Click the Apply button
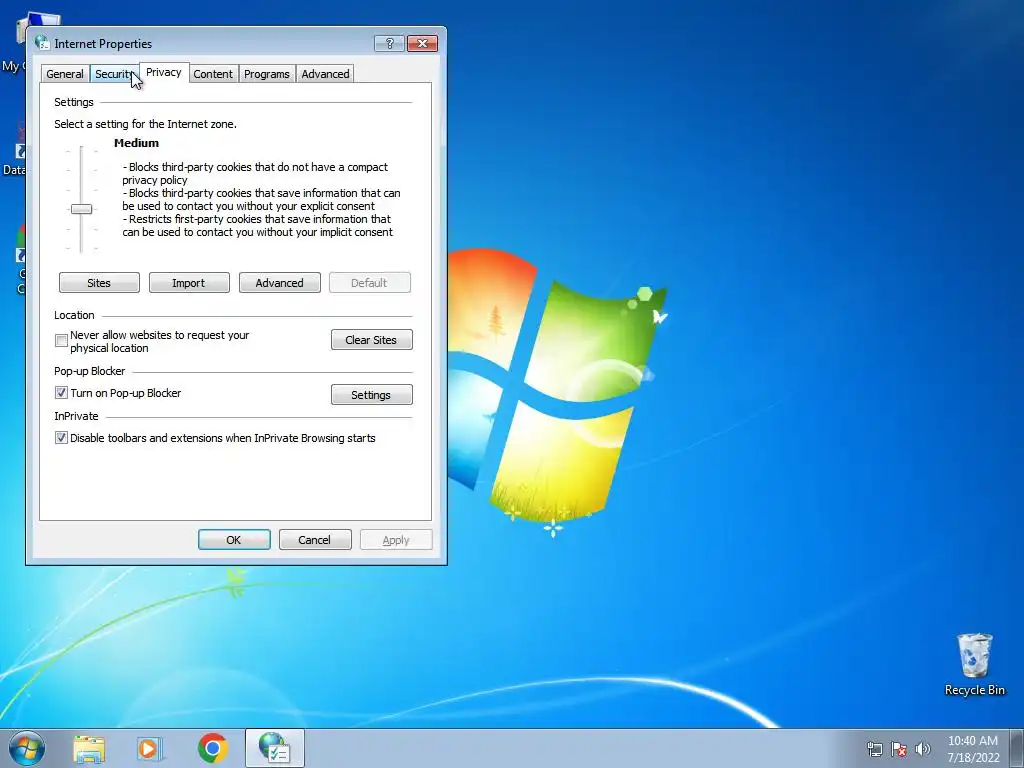 point(396,539)
